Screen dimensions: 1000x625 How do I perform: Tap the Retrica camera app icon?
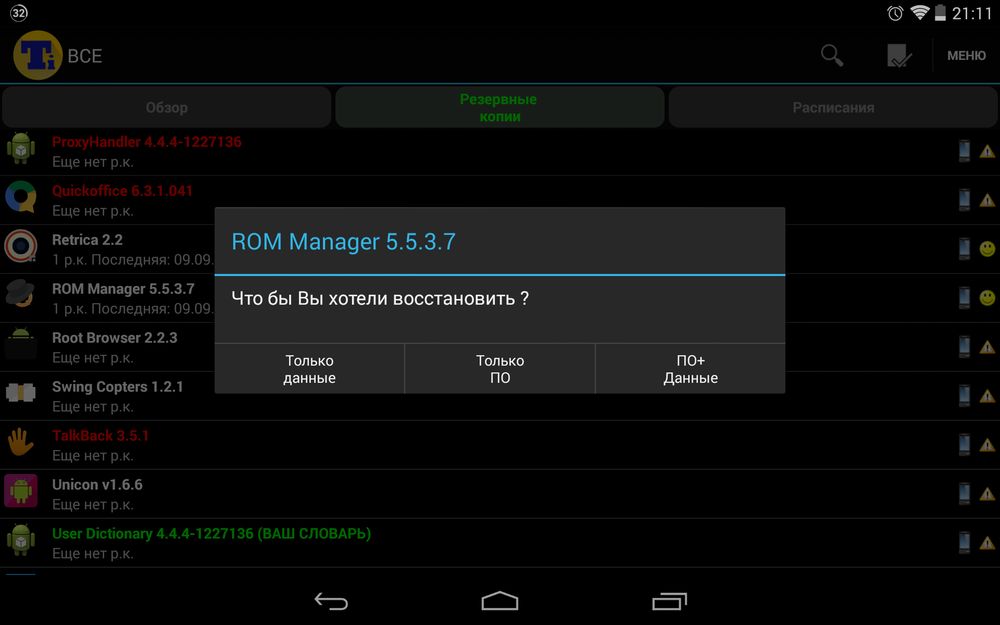point(20,246)
